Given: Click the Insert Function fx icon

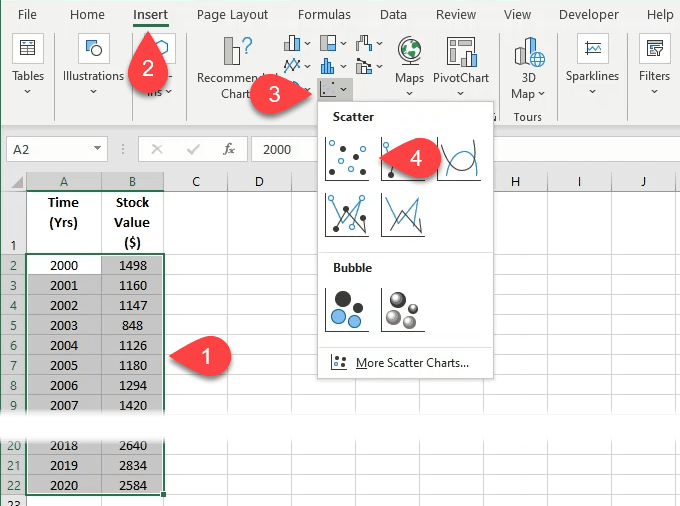Looking at the screenshot, I should [x=229, y=149].
